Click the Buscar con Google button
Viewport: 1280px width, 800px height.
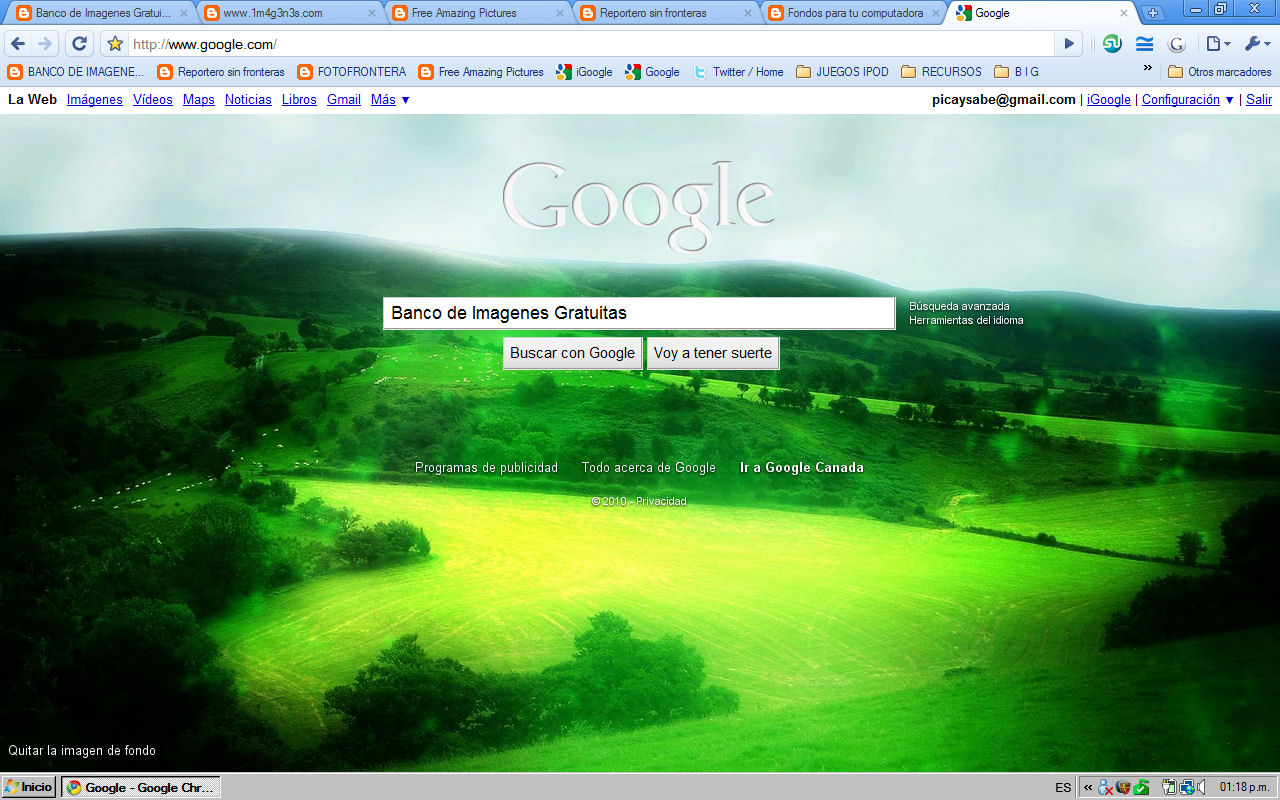[x=572, y=353]
